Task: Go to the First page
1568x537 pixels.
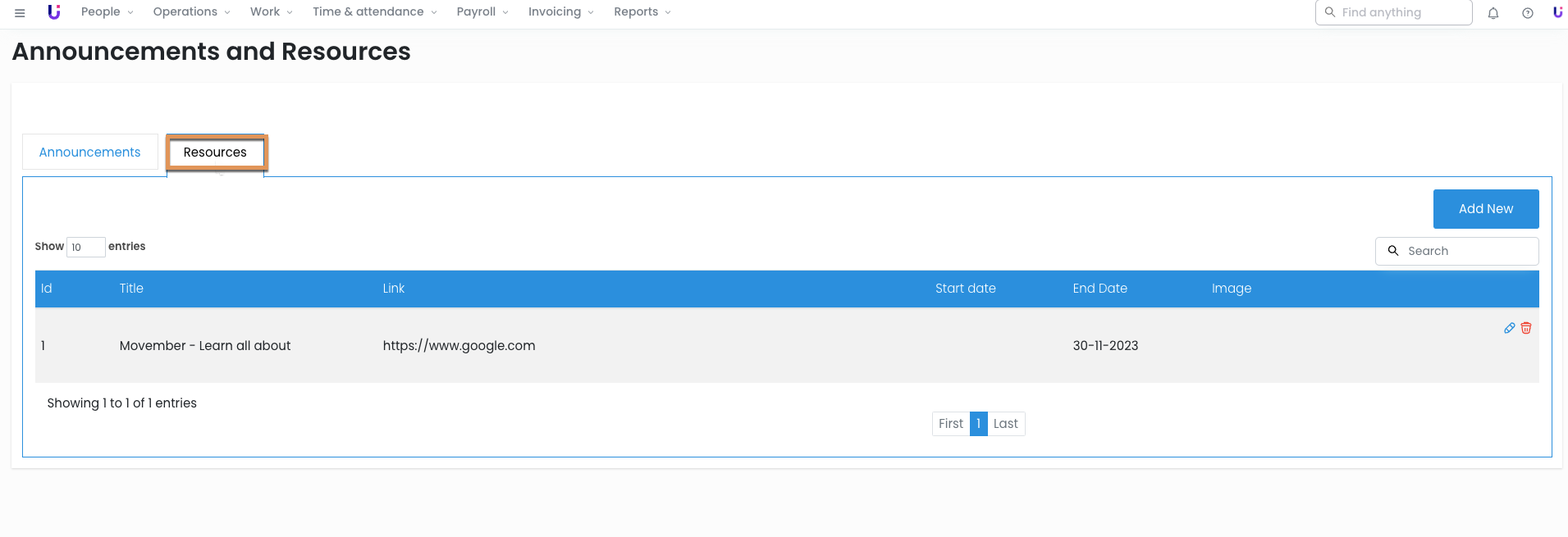Action: pyautogui.click(x=950, y=424)
